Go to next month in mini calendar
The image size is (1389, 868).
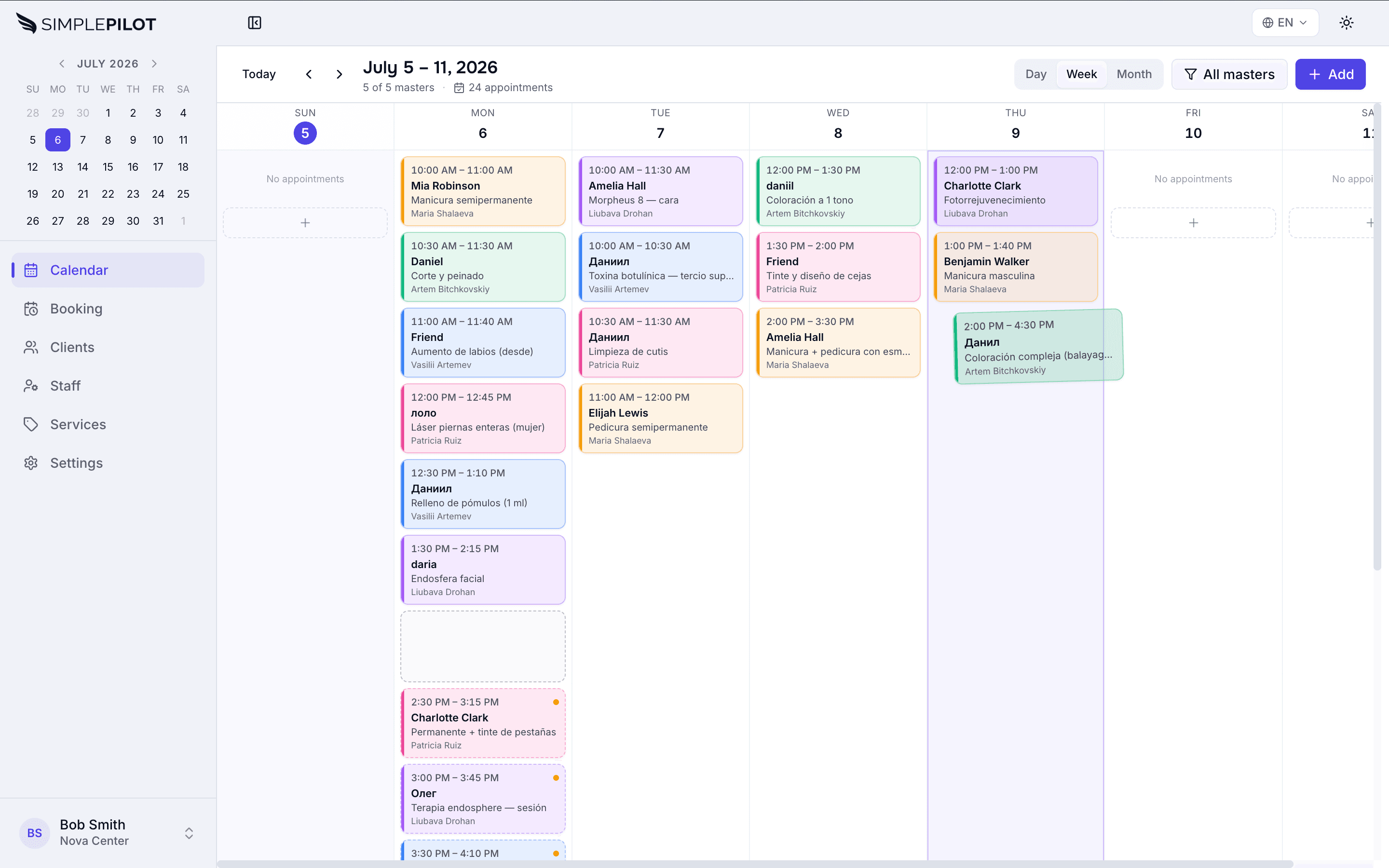pos(154,64)
